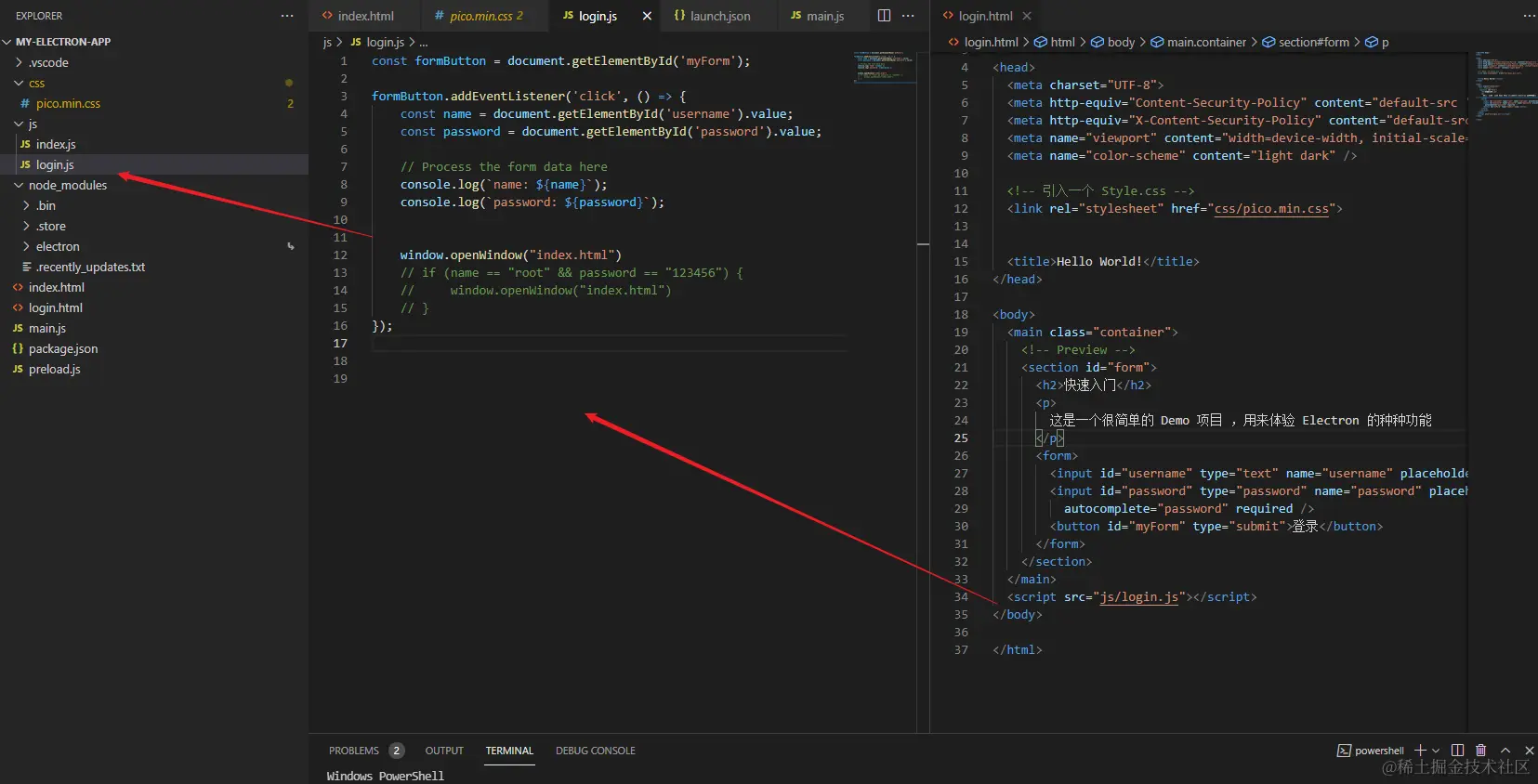This screenshot has width=1538, height=784.
Task: Follow the js/login.js script source link
Action: [x=1139, y=597]
